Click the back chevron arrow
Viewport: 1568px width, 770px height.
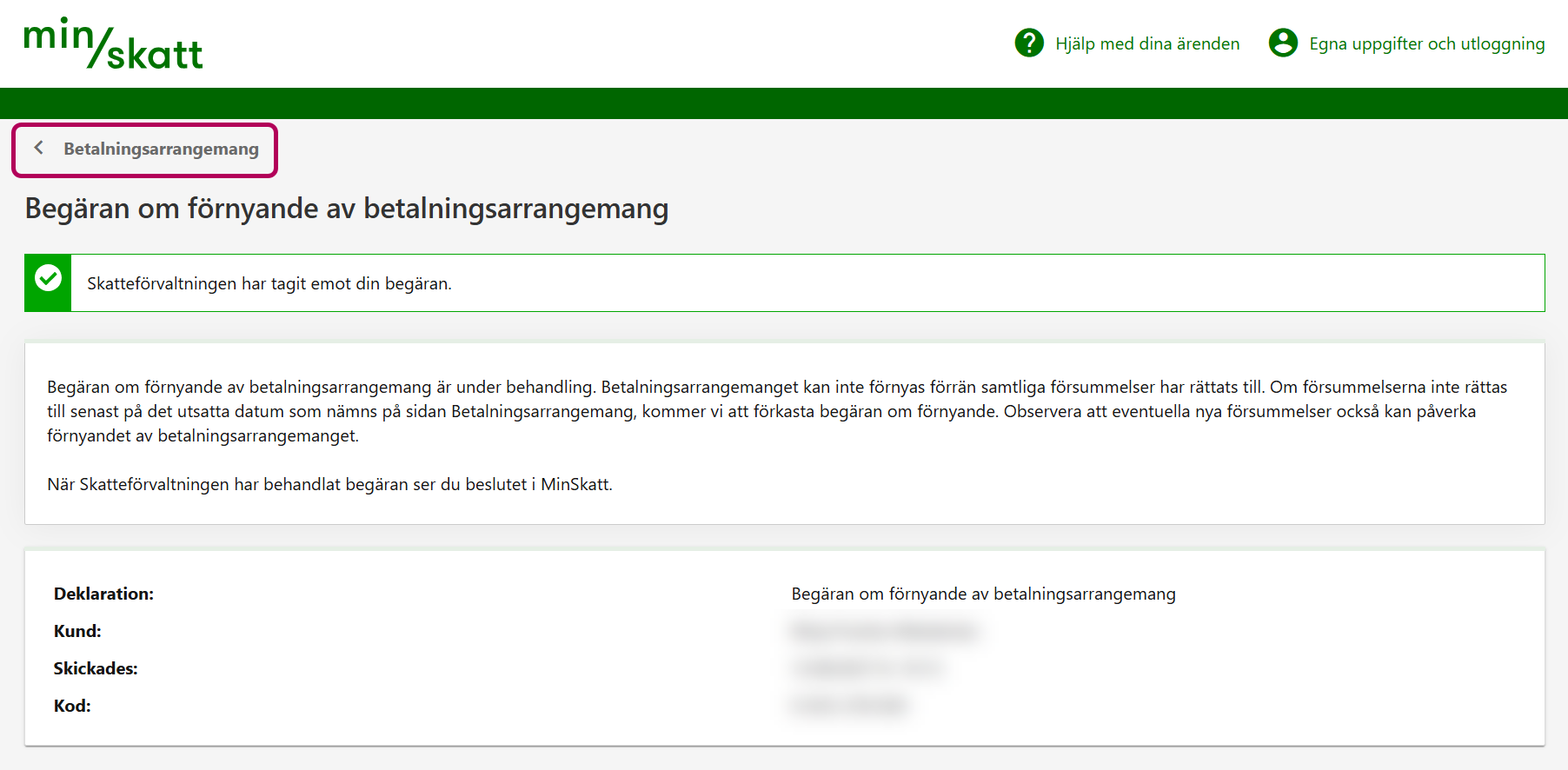click(39, 148)
